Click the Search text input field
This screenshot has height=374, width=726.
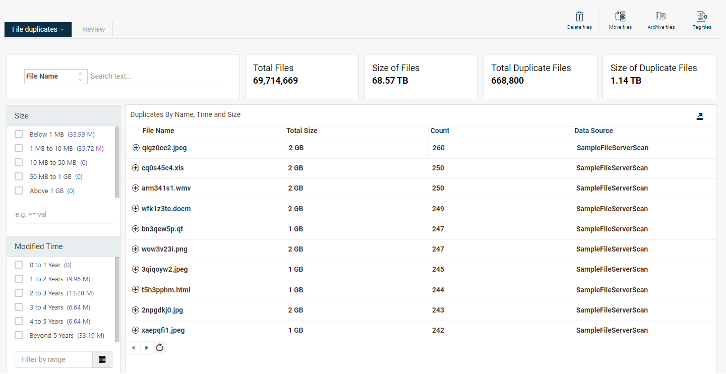(x=155, y=76)
